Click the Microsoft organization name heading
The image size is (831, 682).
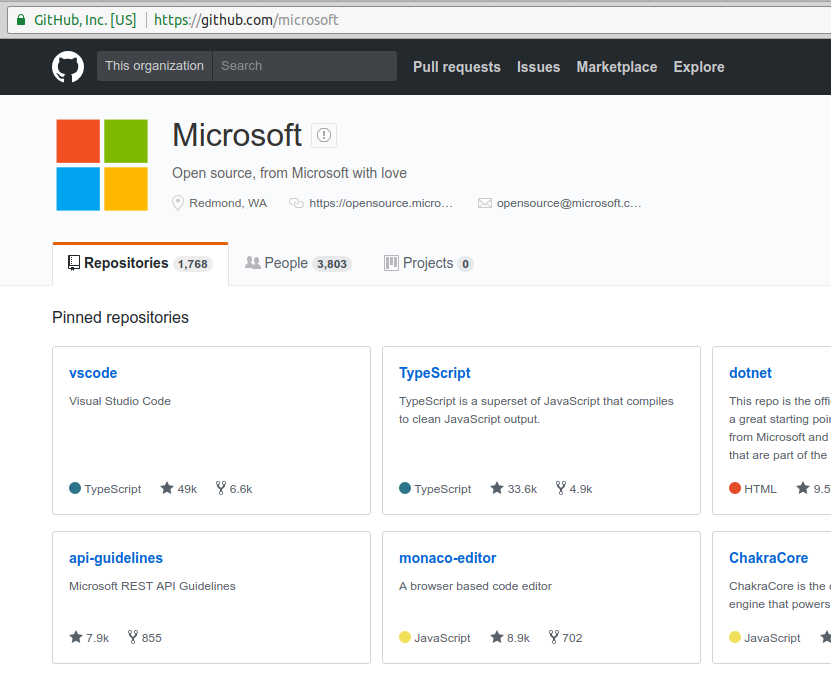(237, 135)
